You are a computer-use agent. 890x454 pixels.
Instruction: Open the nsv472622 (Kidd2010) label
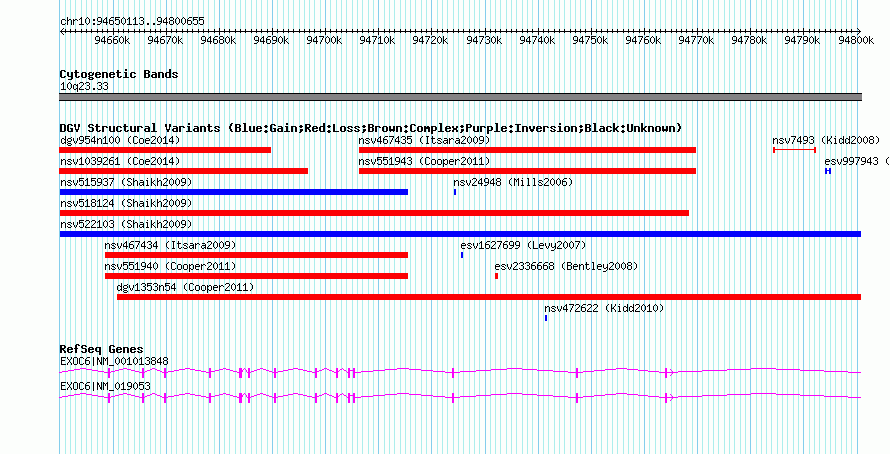click(604, 308)
